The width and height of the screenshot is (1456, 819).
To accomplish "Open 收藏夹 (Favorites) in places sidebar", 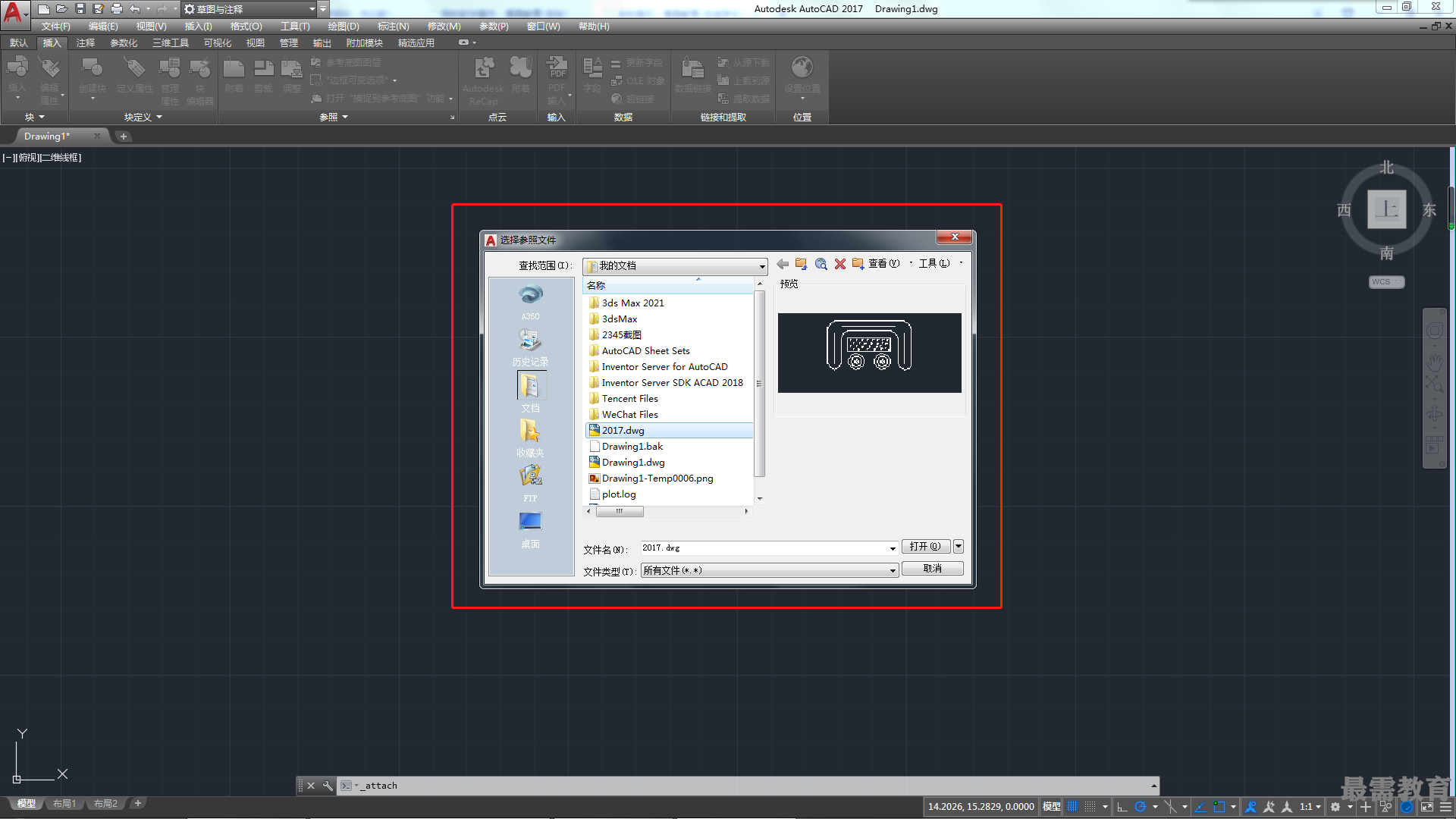I will point(530,438).
